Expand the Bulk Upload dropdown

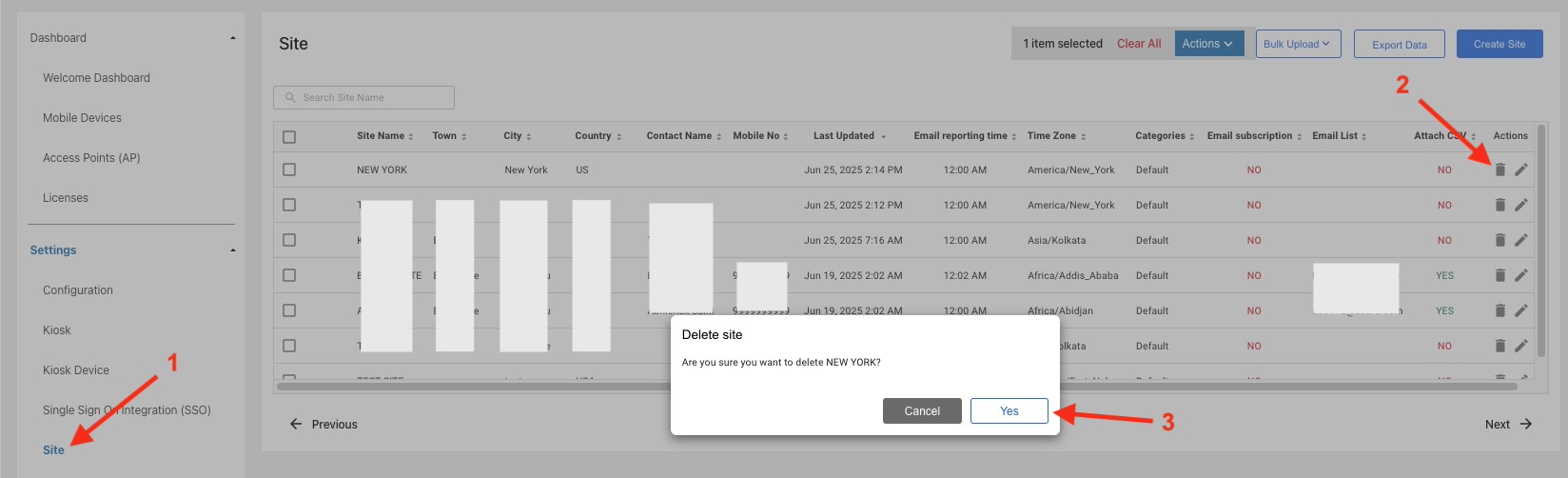pos(1298,44)
